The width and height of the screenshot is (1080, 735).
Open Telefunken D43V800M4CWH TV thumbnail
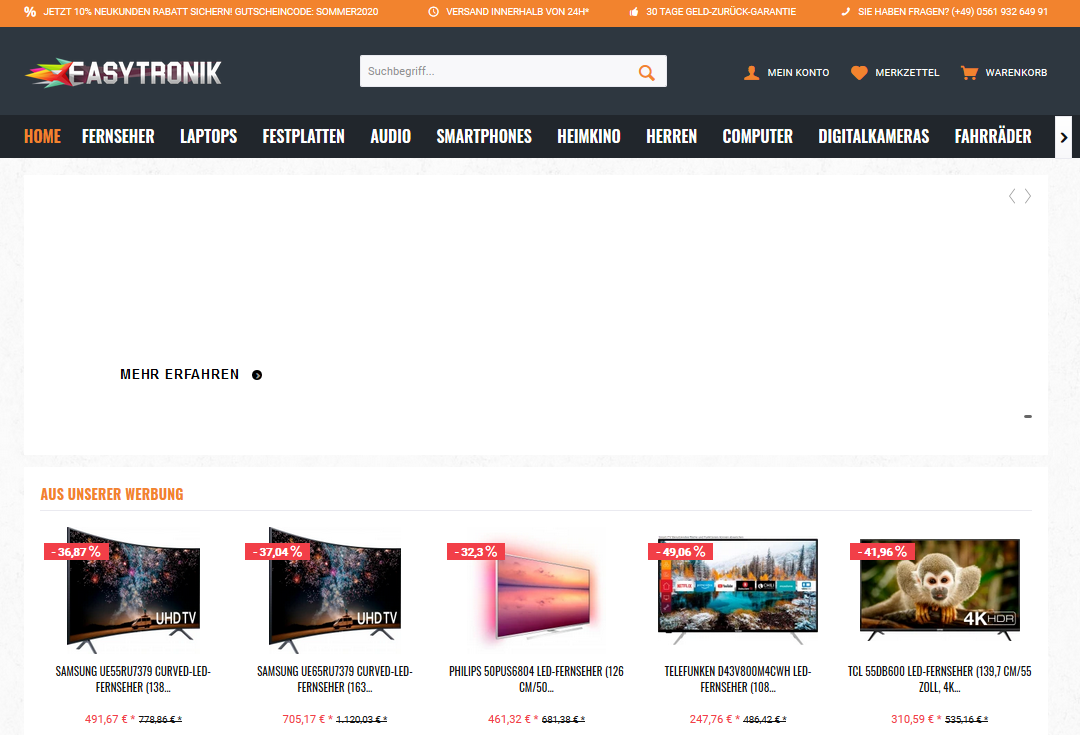[738, 590]
